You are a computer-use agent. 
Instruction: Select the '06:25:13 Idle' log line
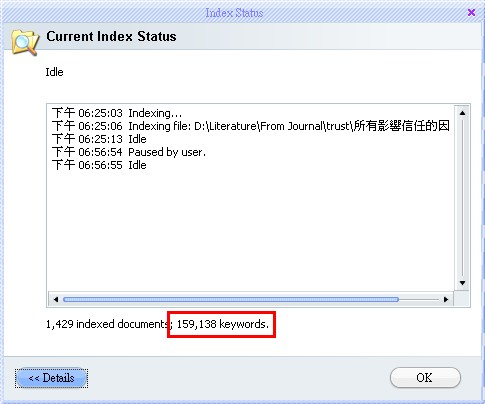tap(99, 139)
